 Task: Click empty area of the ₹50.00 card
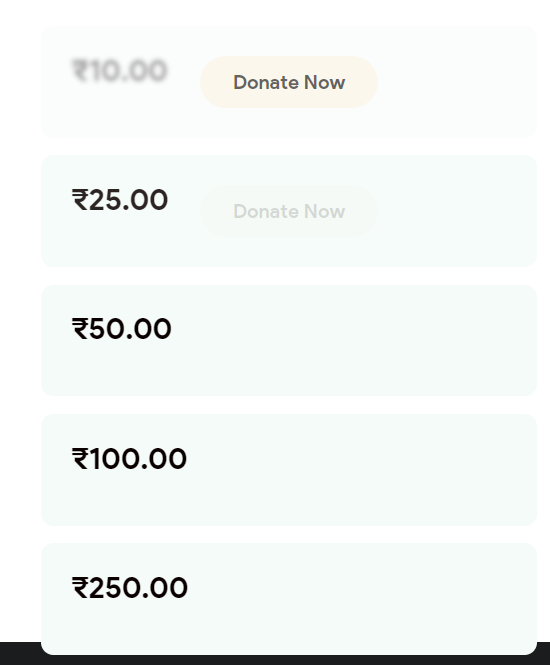coord(352,340)
